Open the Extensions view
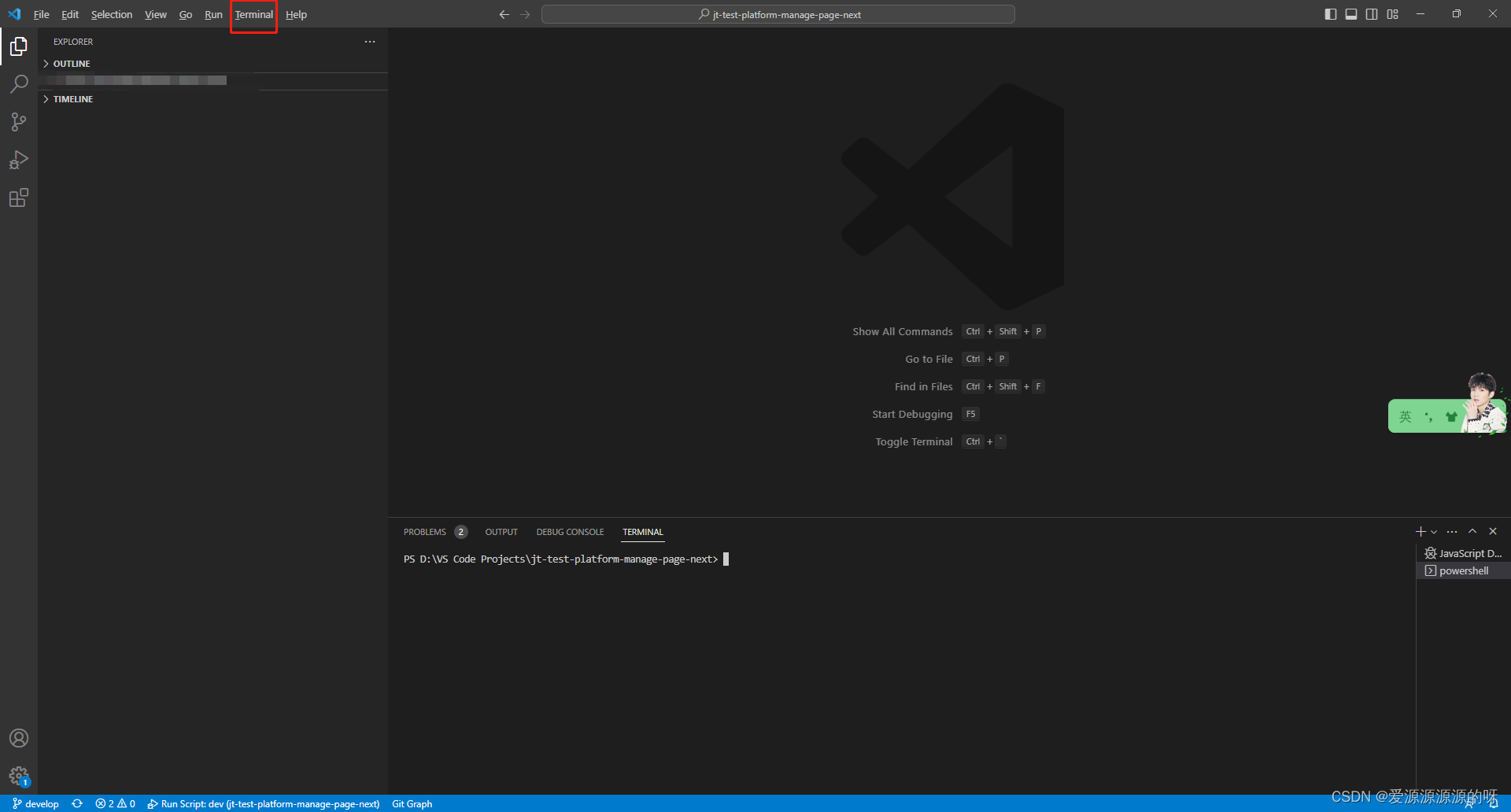The width and height of the screenshot is (1511, 812). tap(19, 197)
